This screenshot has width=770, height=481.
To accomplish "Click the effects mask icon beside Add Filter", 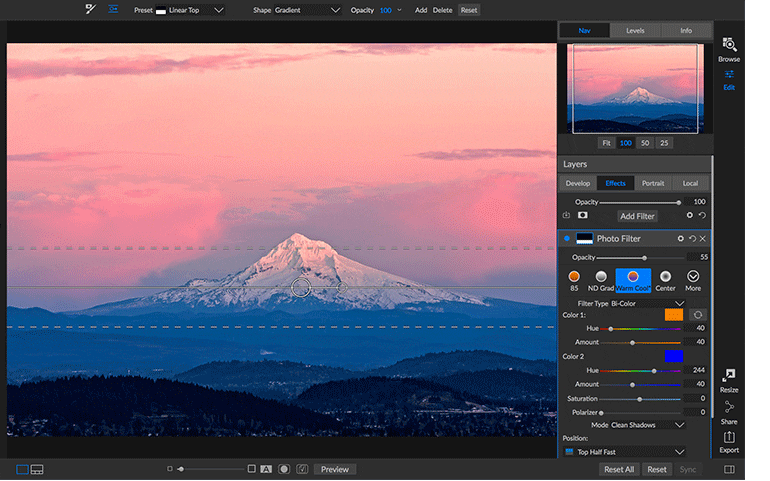I will pos(582,215).
